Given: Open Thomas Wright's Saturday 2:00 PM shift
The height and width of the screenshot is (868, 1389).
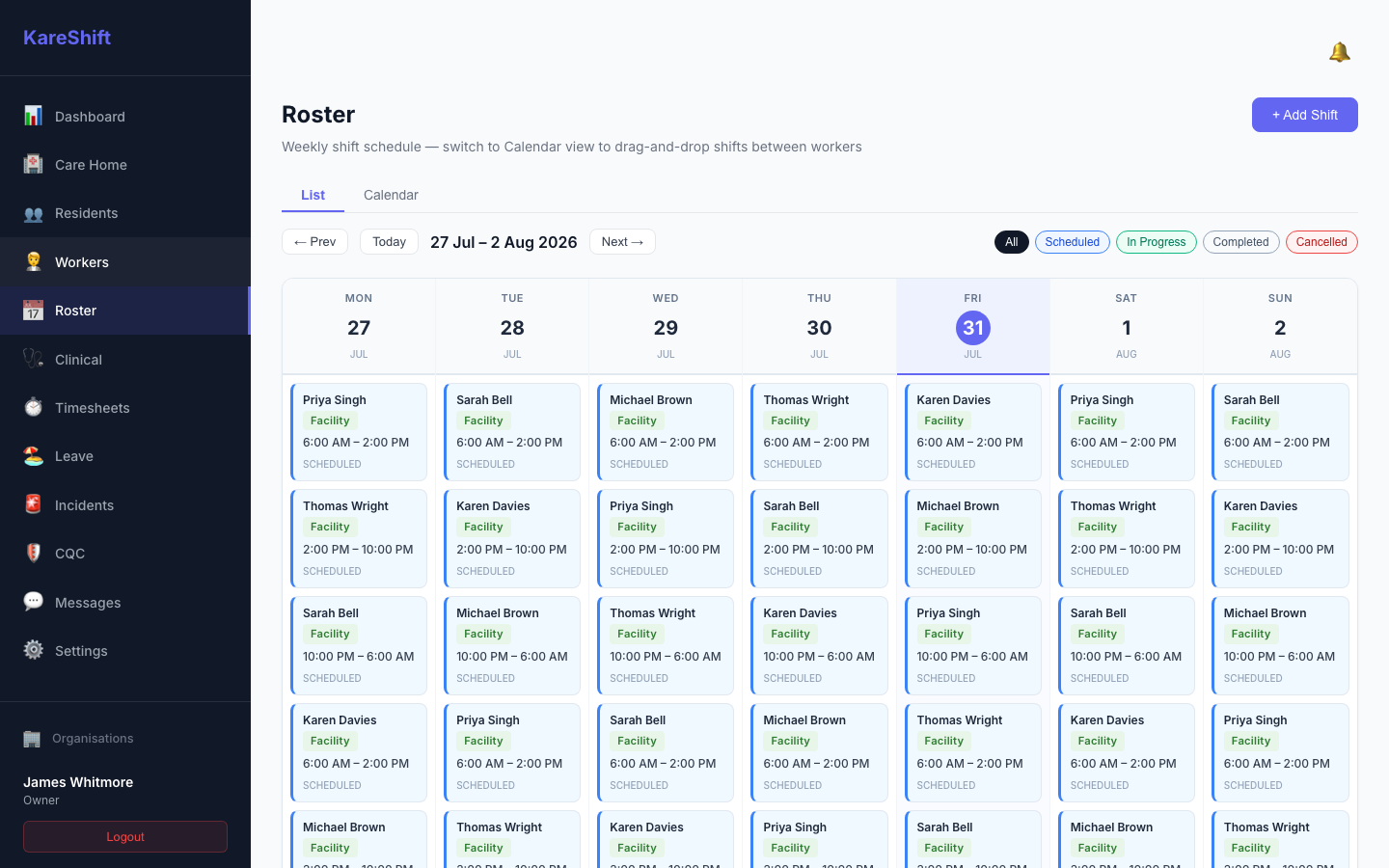Looking at the screenshot, I should (x=1127, y=538).
